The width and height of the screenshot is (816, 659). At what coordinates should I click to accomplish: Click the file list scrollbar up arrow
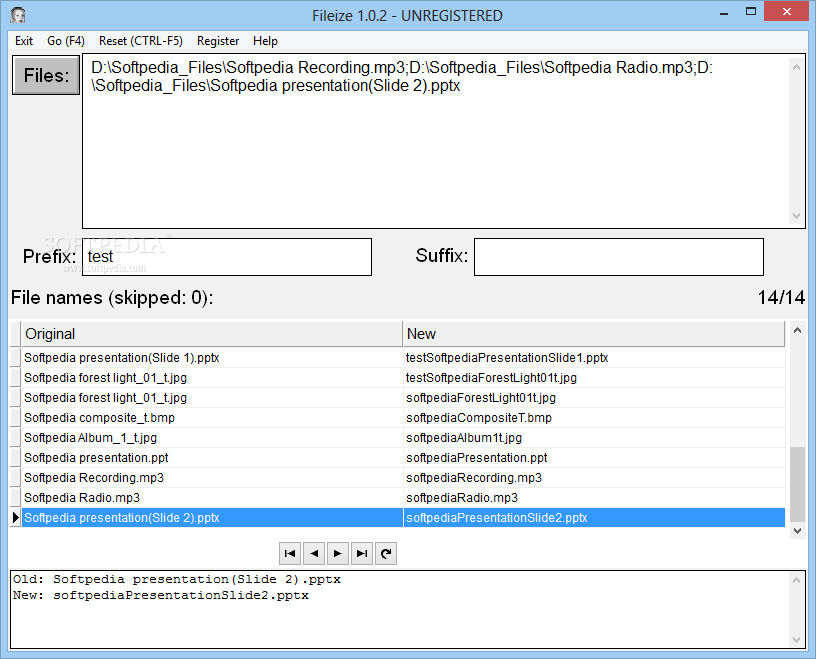tap(797, 330)
